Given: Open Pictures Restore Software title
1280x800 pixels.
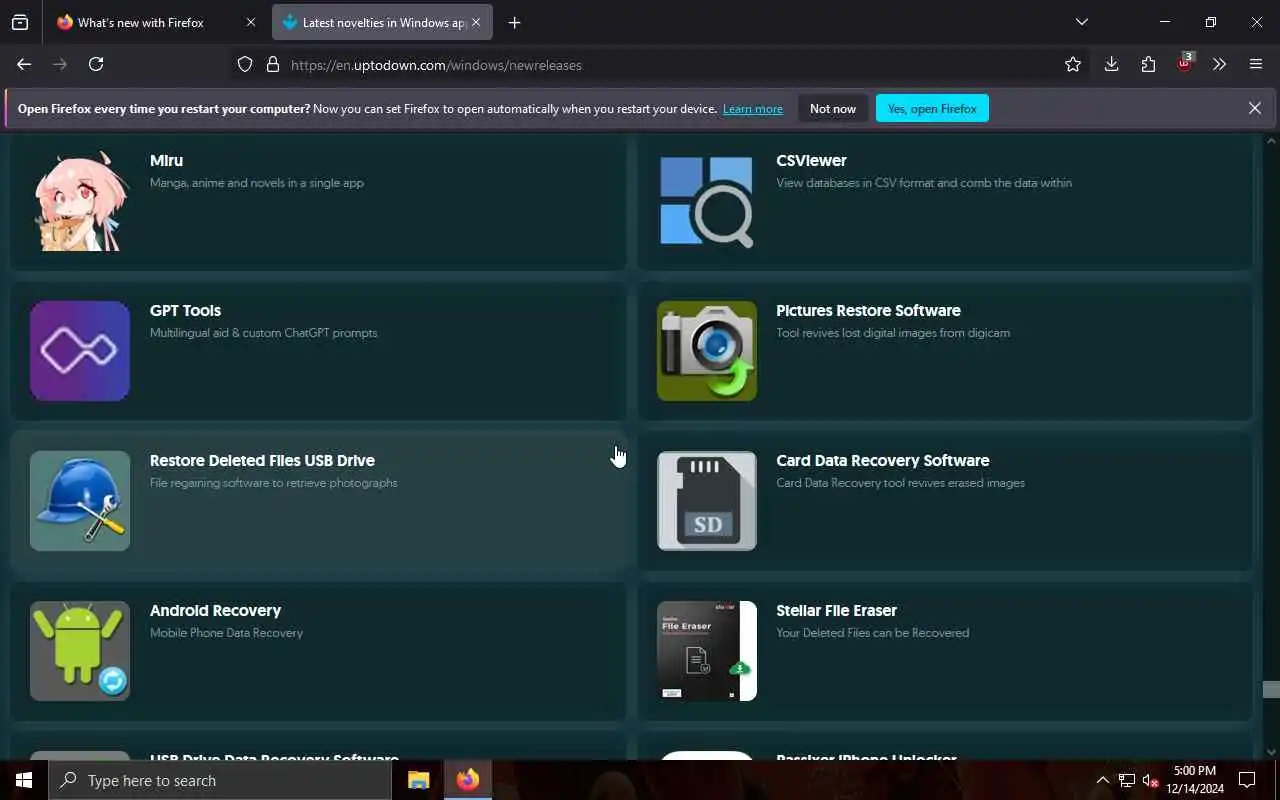Looking at the screenshot, I should tap(868, 310).
